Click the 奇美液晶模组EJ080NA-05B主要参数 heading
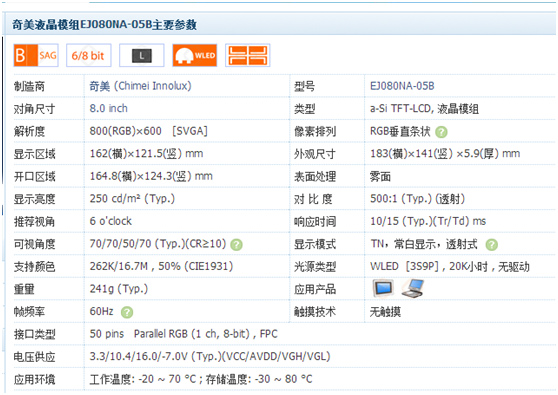The height and width of the screenshot is (395, 558). pos(104,25)
